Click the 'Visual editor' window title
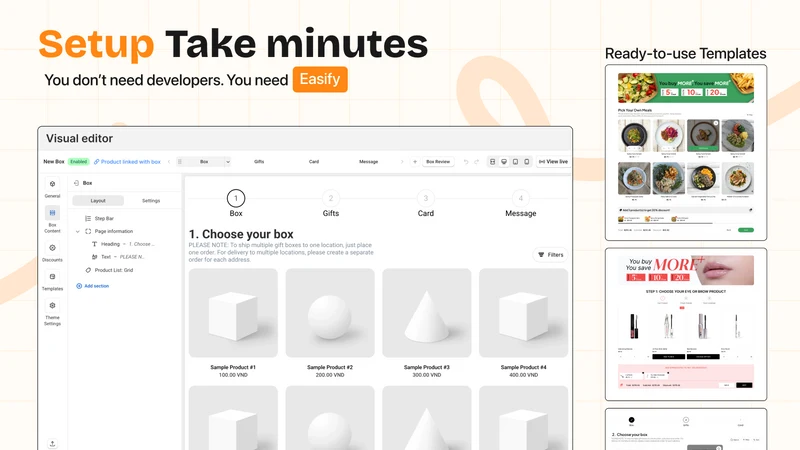 click(80, 138)
